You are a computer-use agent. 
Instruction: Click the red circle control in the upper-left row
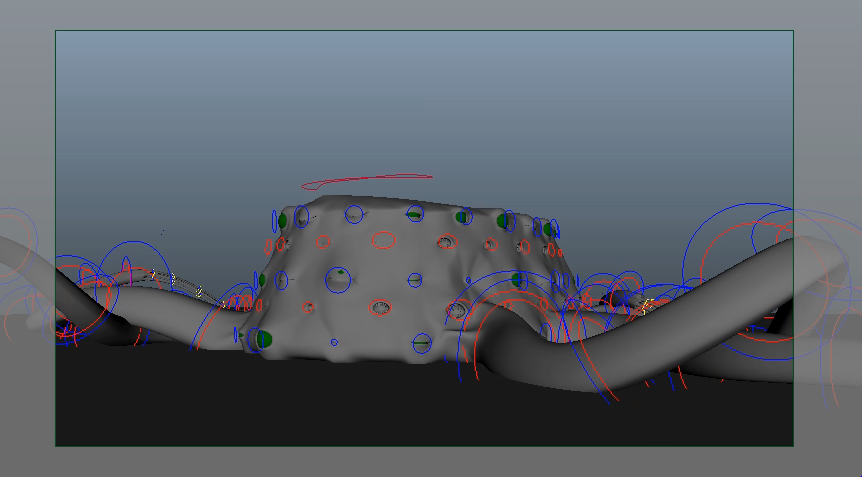[323, 242]
